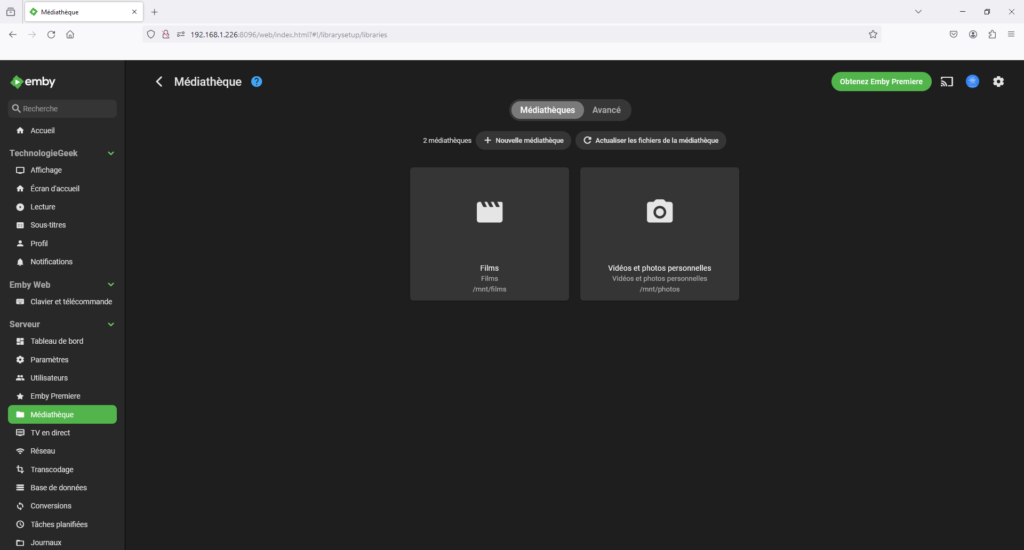Viewport: 1024px width, 550px height.
Task: Click Actualiser les fichiers de la médiathèque
Action: pyautogui.click(x=650, y=141)
